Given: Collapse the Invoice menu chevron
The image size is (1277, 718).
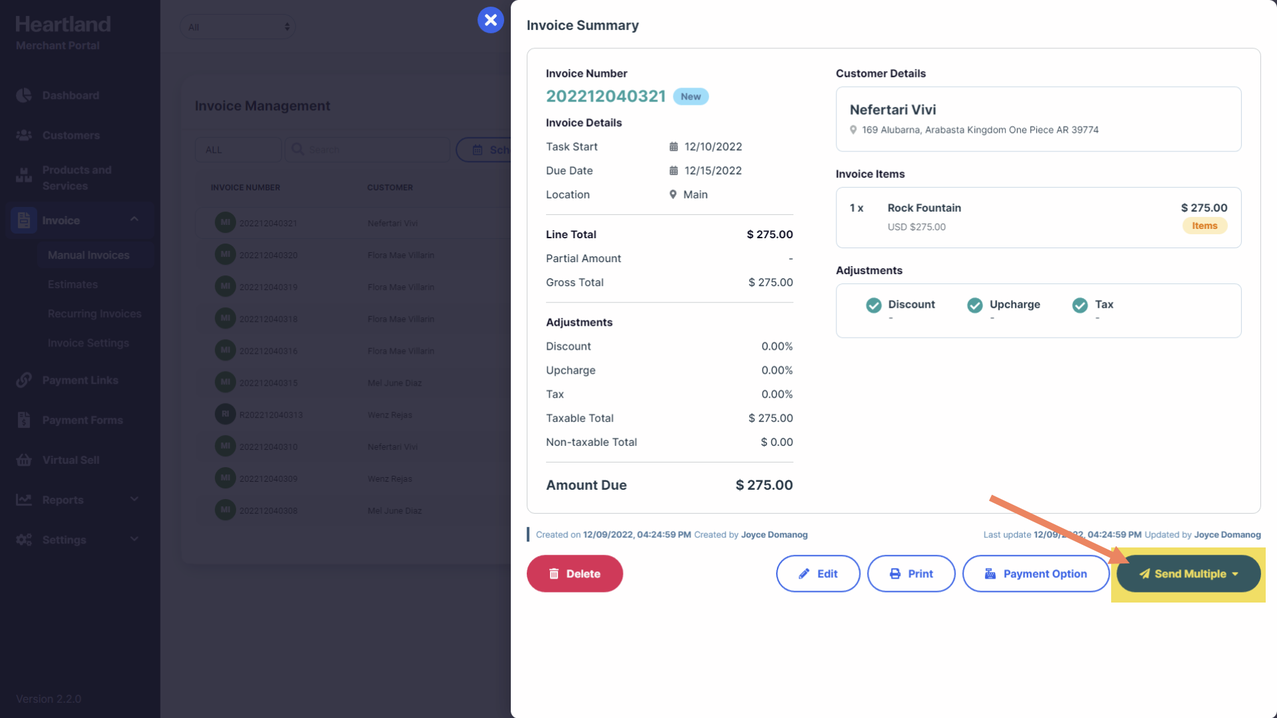Looking at the screenshot, I should click(x=134, y=220).
